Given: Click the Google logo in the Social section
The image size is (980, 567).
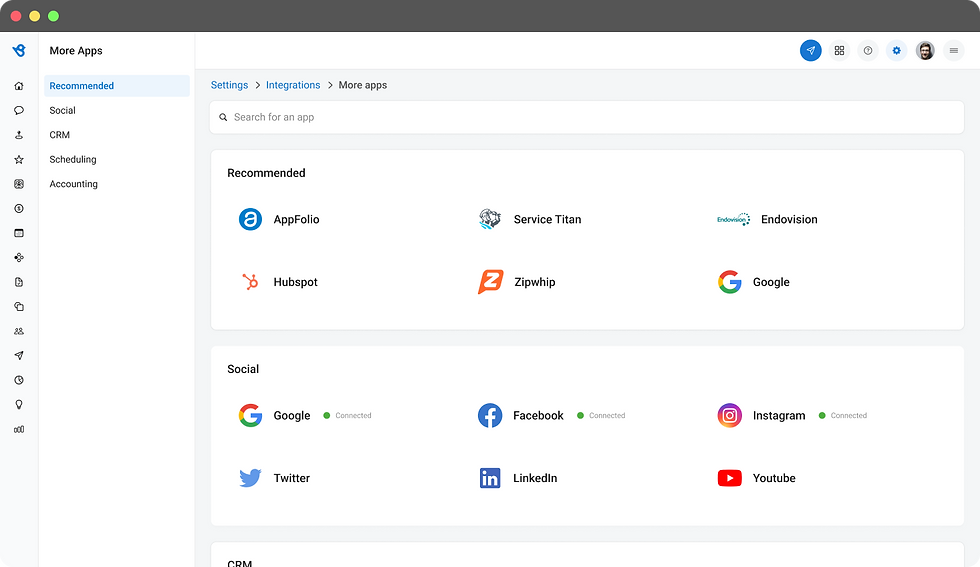Looking at the screenshot, I should (250, 416).
